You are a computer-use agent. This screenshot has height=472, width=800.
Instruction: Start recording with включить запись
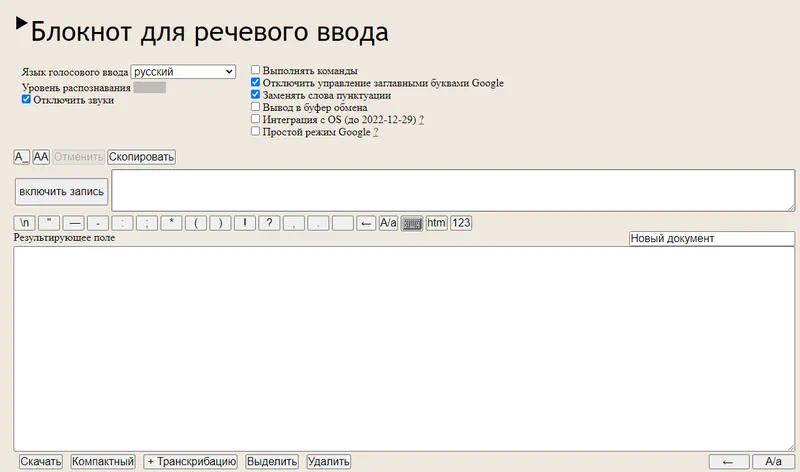pos(61,192)
